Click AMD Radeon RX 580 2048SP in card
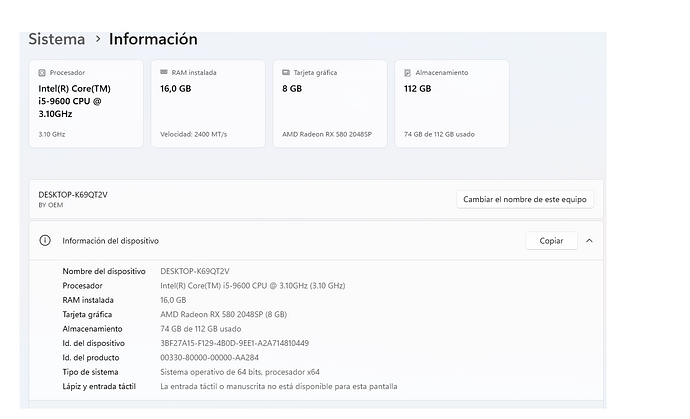Viewport: 690px width, 419px height. point(327,134)
